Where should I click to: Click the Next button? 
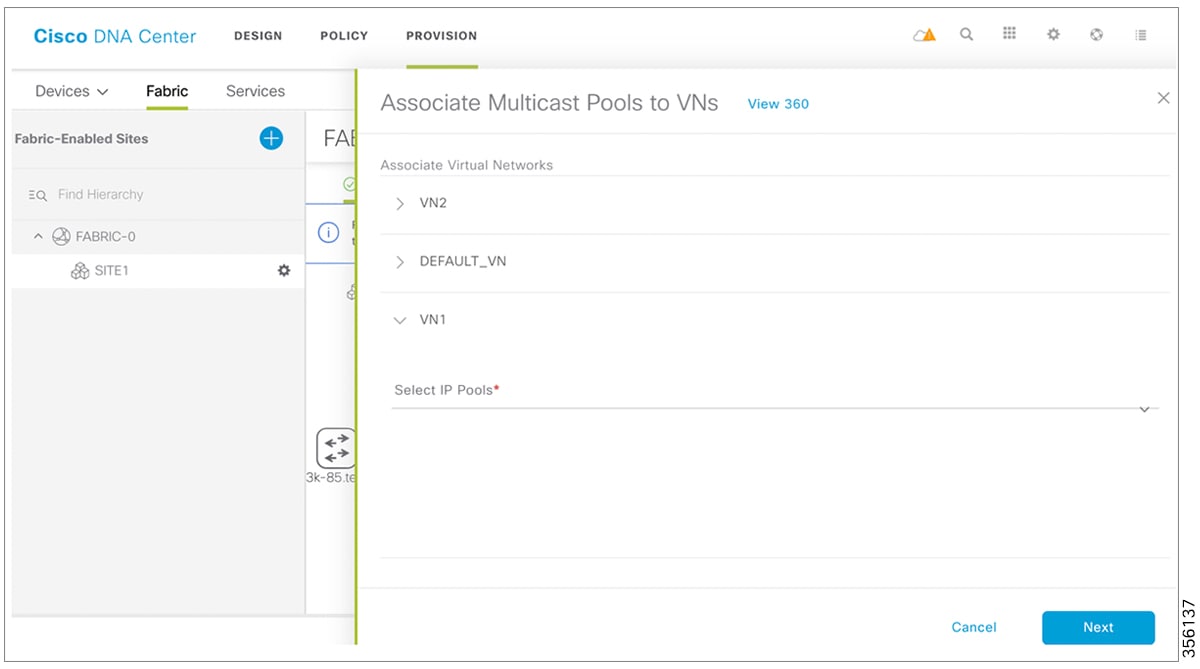pyautogui.click(x=1097, y=627)
